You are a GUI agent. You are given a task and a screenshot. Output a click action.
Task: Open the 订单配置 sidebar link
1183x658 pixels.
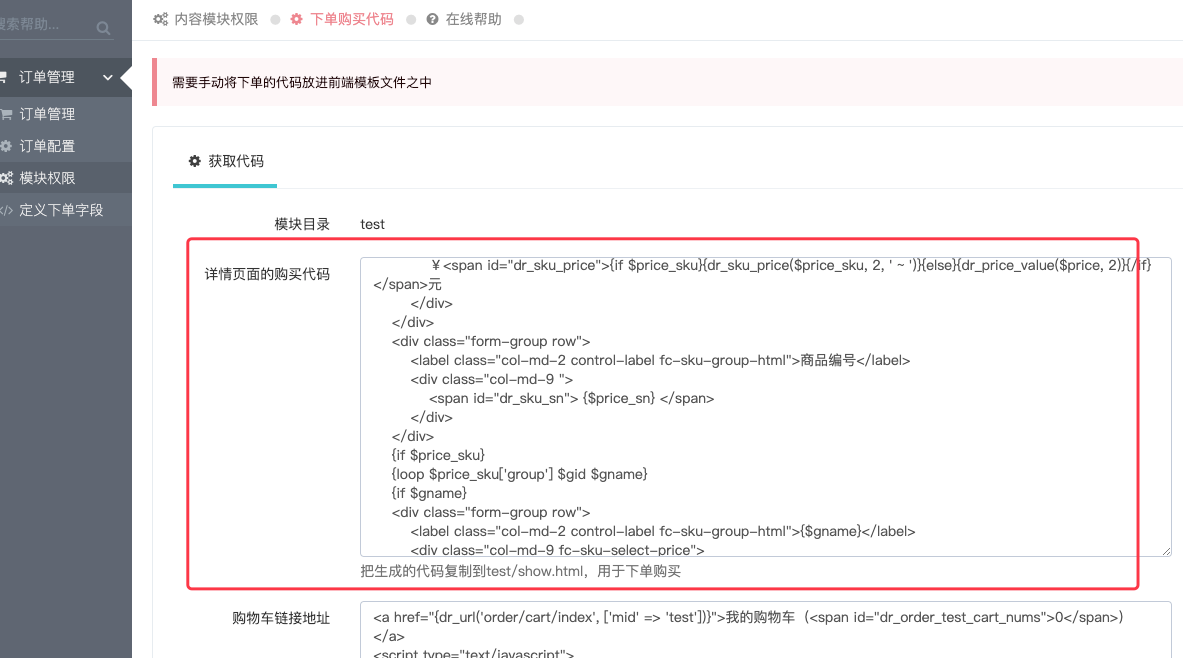pos(47,146)
